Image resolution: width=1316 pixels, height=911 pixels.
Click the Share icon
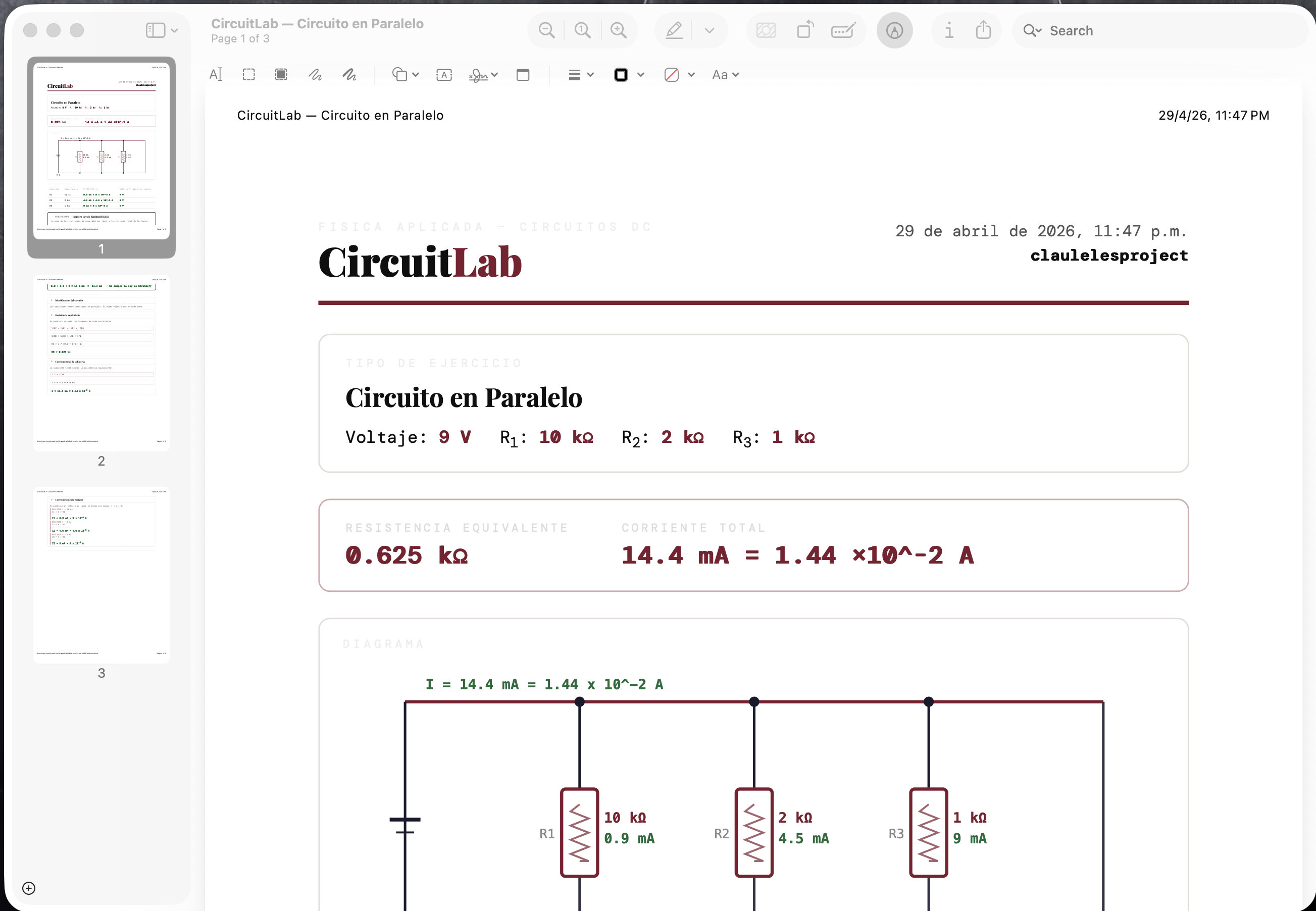click(983, 30)
